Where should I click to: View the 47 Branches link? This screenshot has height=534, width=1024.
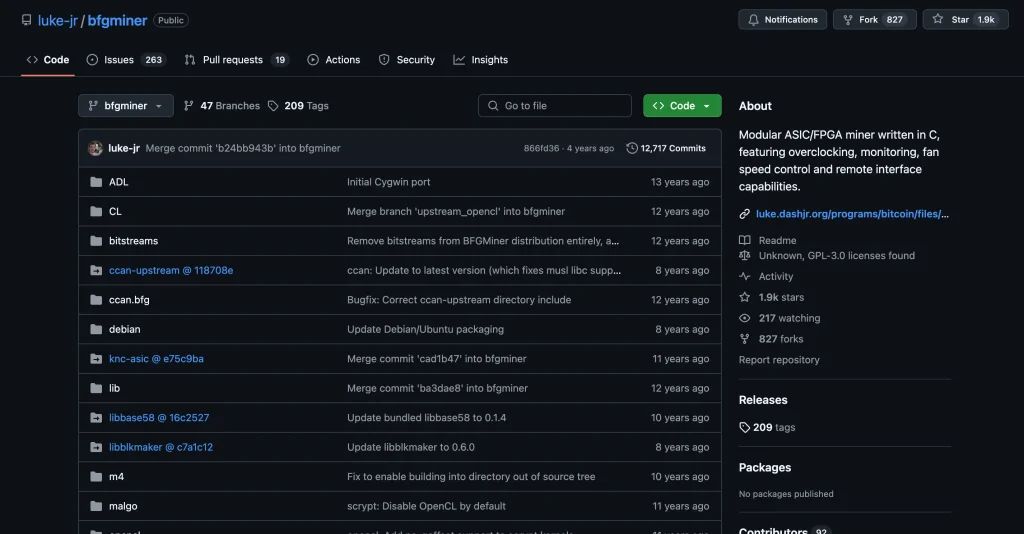click(x=222, y=106)
